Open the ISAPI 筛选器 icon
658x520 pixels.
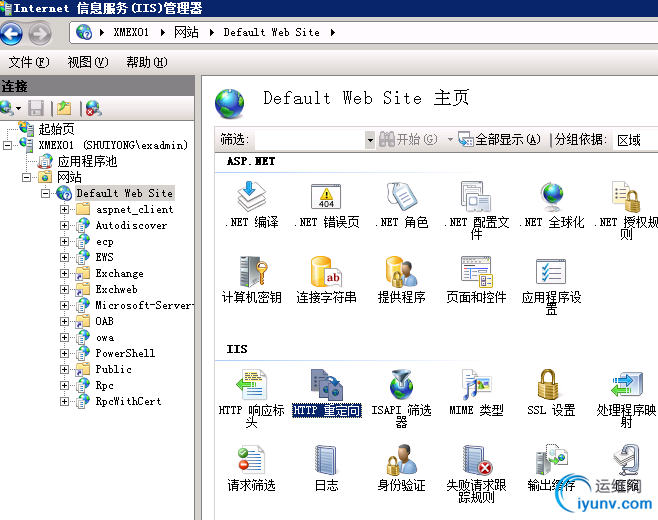(401, 384)
